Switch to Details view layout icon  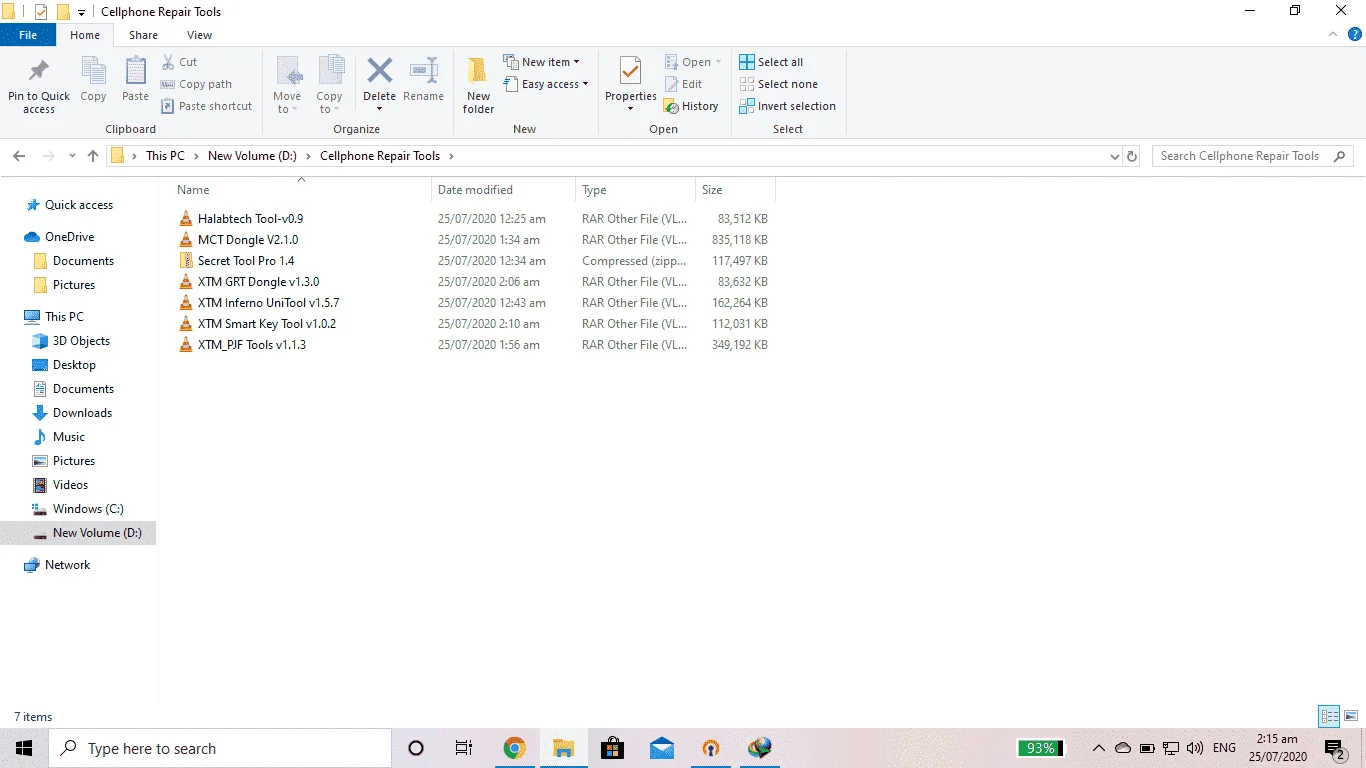point(1329,716)
